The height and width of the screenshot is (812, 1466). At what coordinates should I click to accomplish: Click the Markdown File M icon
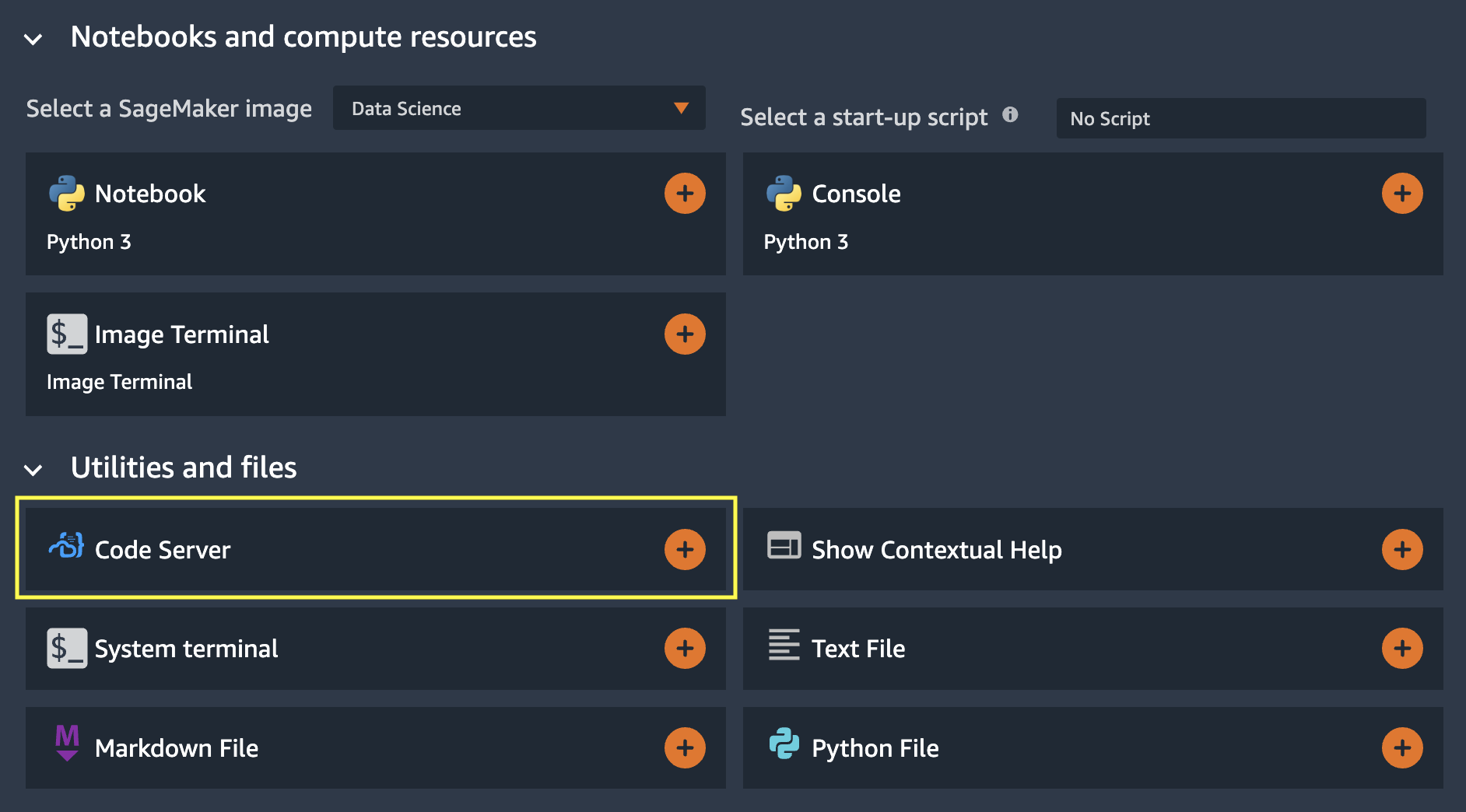pyautogui.click(x=67, y=743)
